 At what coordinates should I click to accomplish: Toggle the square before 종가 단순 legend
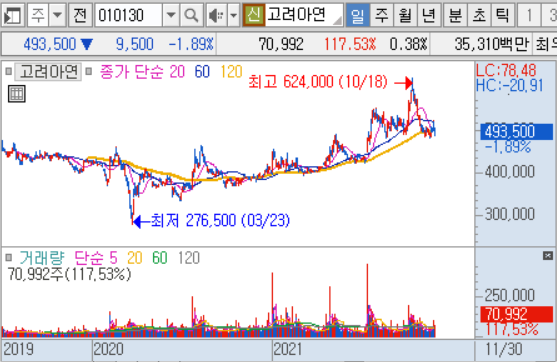[x=89, y=72]
